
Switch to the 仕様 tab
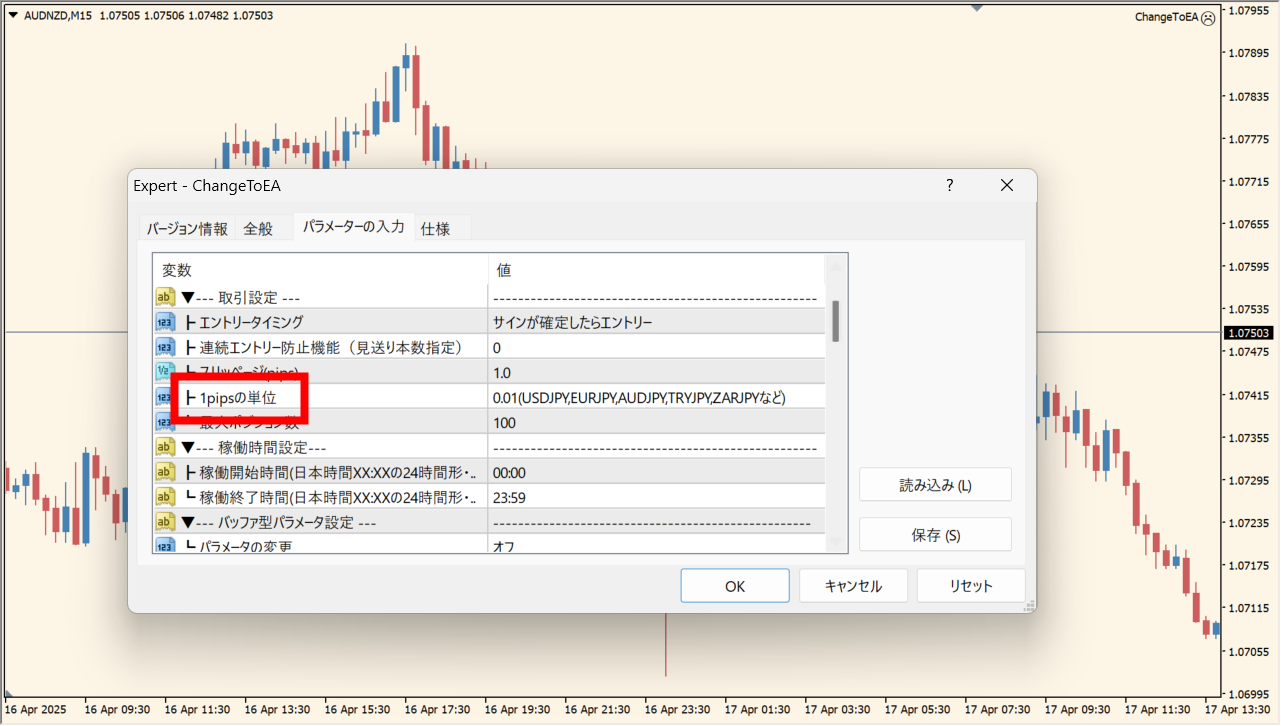[435, 229]
